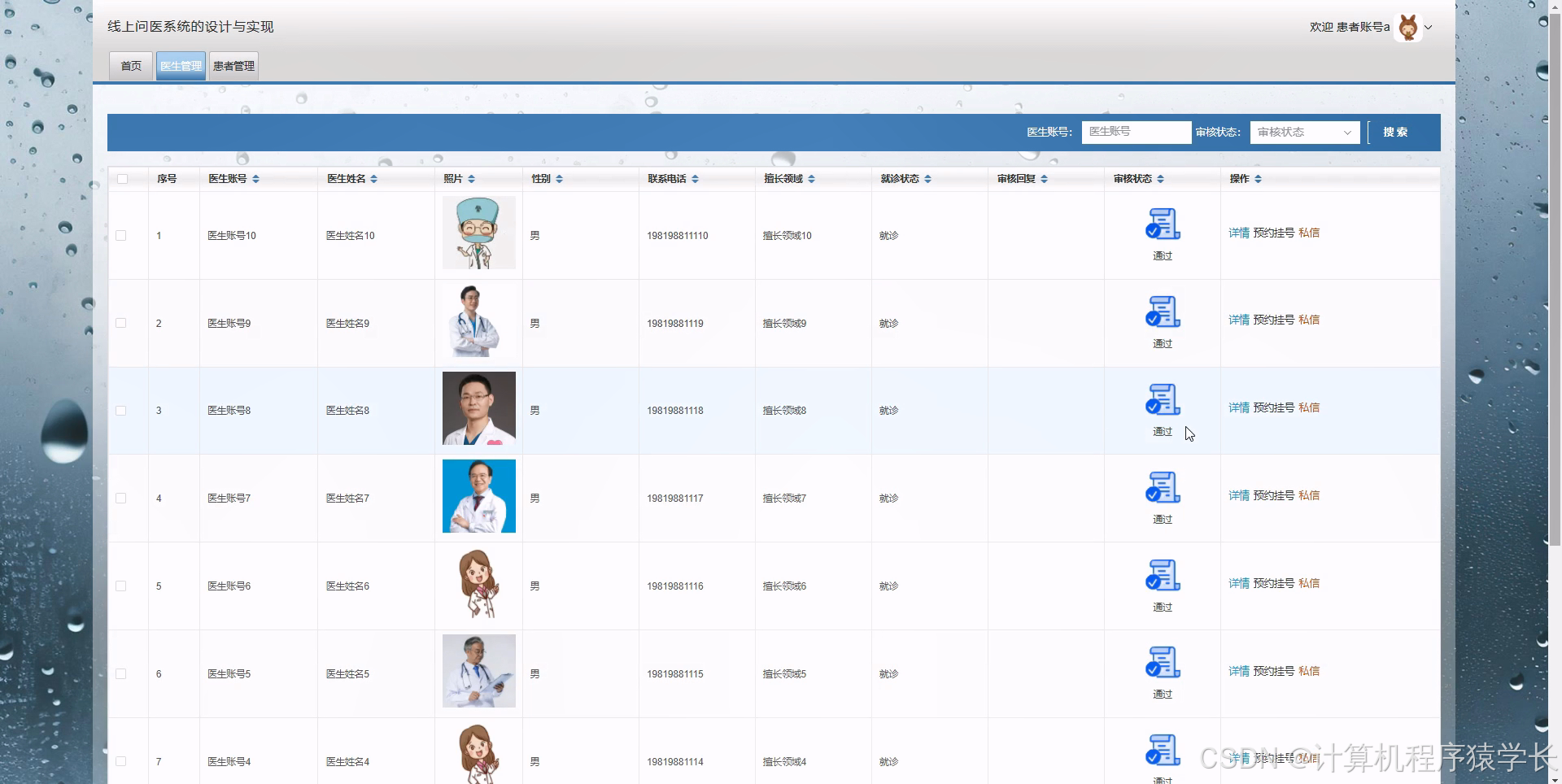The width and height of the screenshot is (1562, 784).
Task: Click the approval icon for 医生账号5
Action: 1163,662
